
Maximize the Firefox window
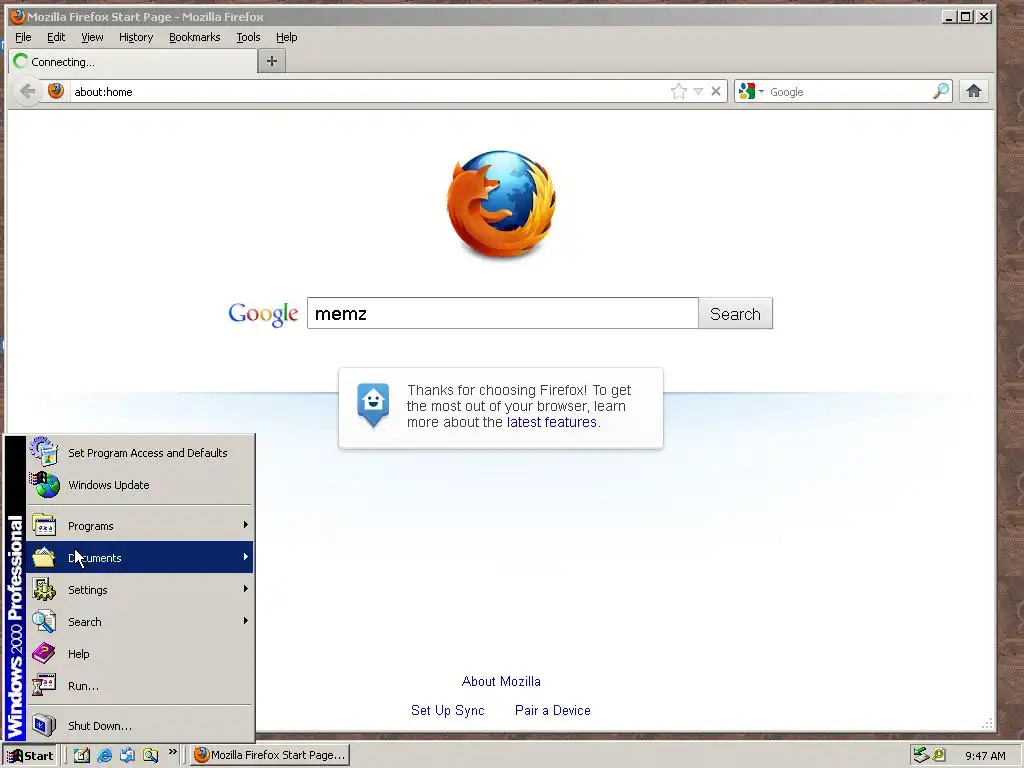(x=966, y=16)
